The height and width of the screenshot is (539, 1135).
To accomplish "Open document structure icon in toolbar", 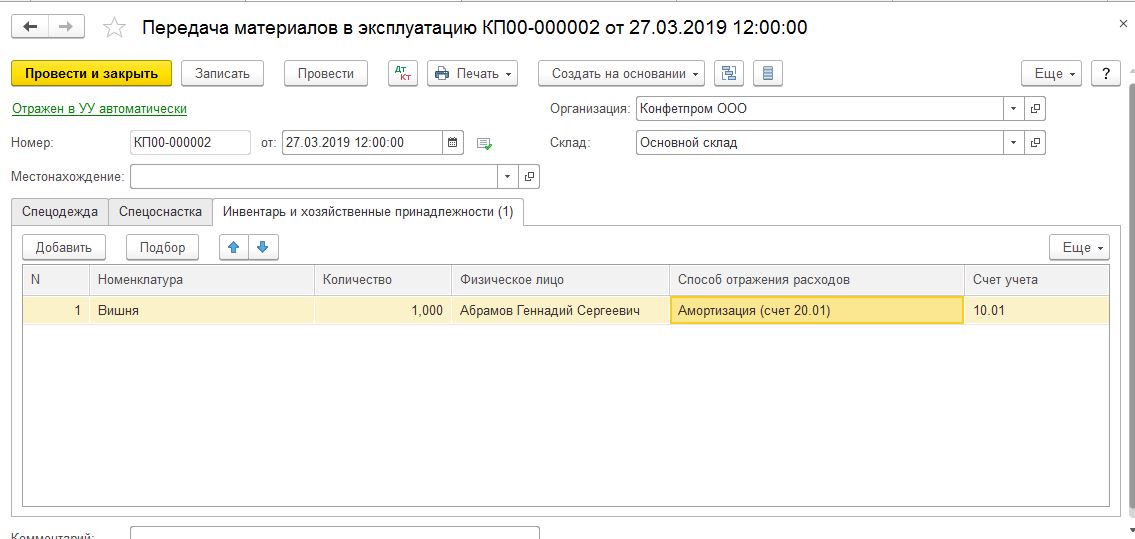I will (729, 74).
